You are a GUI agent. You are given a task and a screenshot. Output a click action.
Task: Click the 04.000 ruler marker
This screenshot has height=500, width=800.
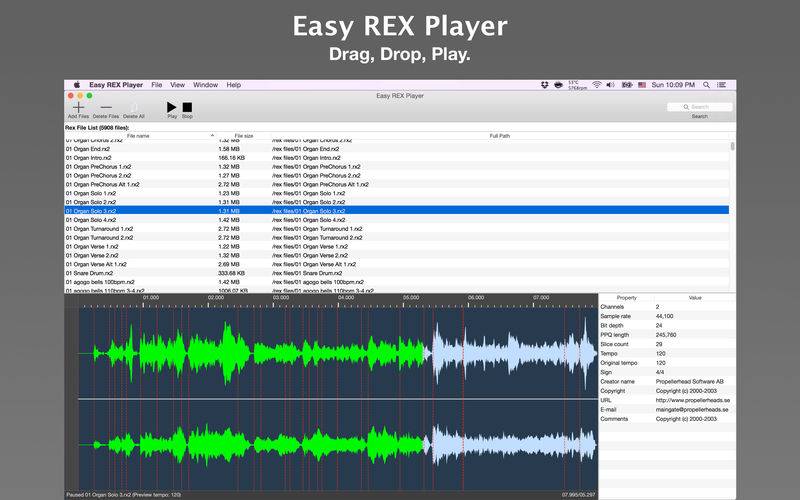pyautogui.click(x=345, y=297)
